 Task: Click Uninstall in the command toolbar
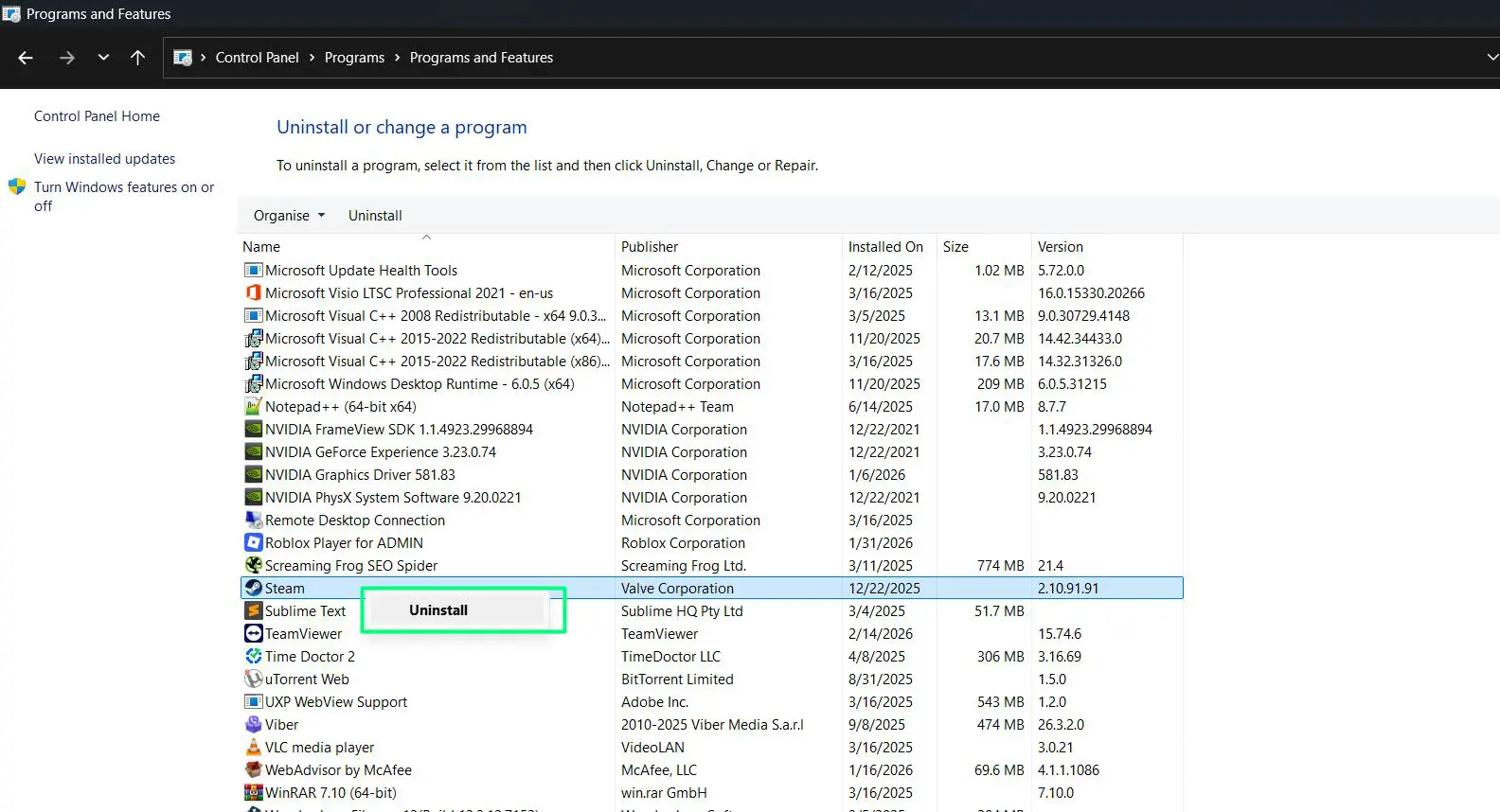pyautogui.click(x=375, y=216)
